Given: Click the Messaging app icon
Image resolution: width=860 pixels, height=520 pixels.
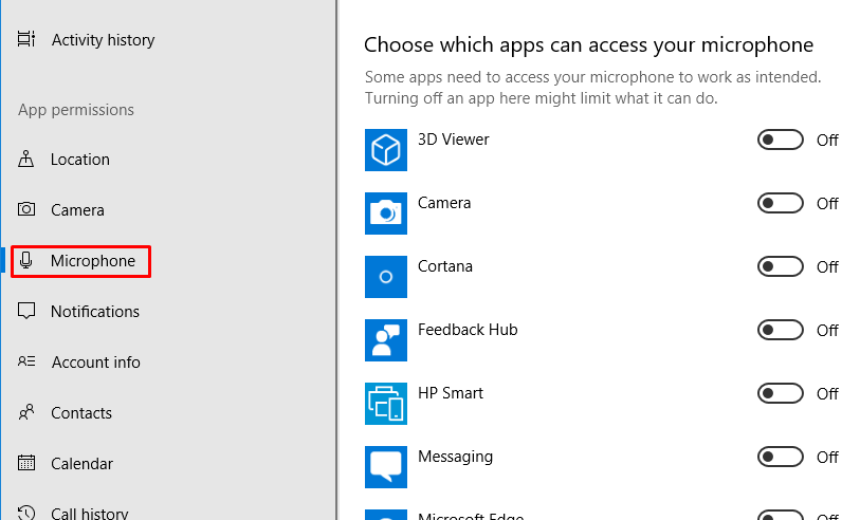Looking at the screenshot, I should [x=386, y=467].
